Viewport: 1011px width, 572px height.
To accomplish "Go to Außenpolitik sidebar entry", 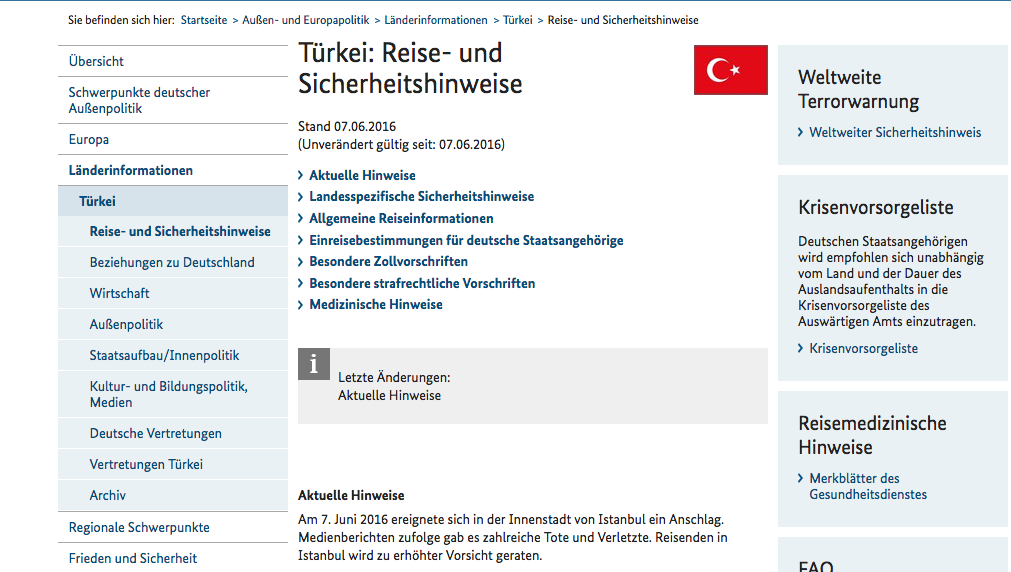I will tap(126, 324).
